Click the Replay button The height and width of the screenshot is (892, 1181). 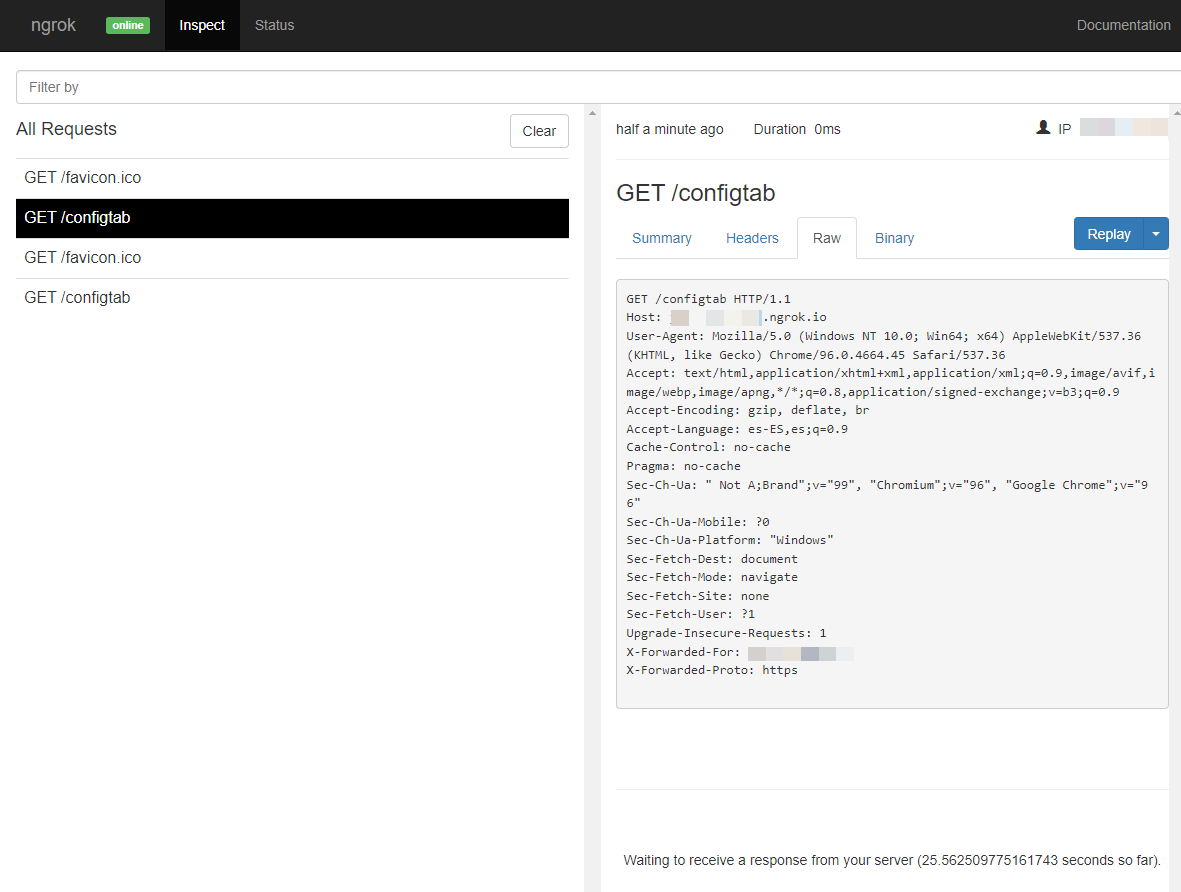click(1108, 233)
